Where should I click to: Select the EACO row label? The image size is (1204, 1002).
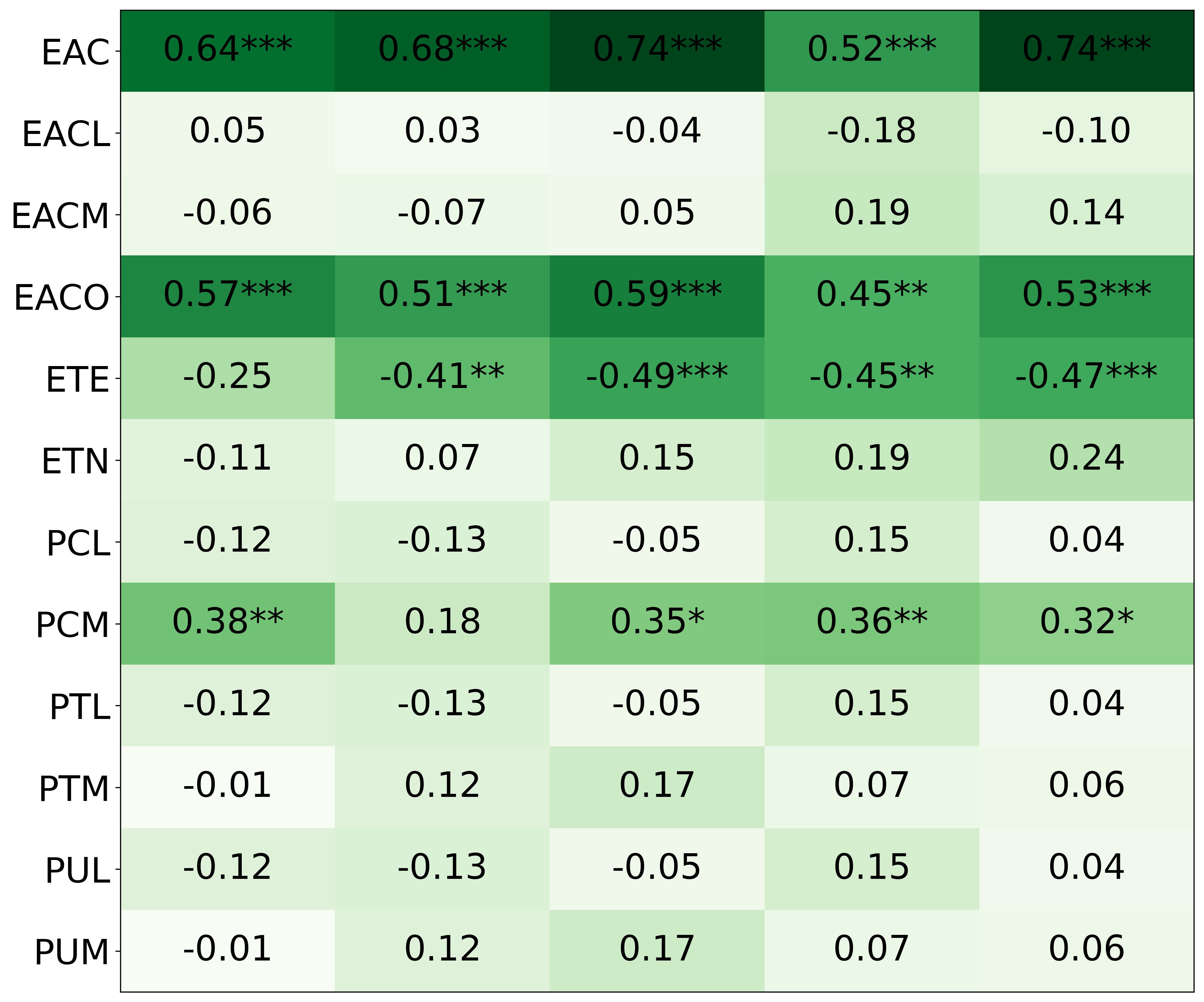click(x=61, y=297)
